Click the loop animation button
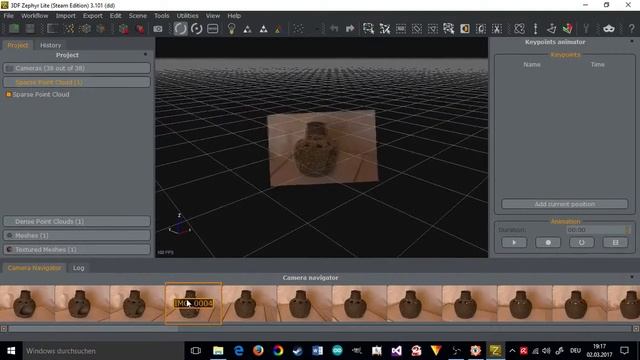Image resolution: width=640 pixels, height=360 pixels. (x=582, y=242)
